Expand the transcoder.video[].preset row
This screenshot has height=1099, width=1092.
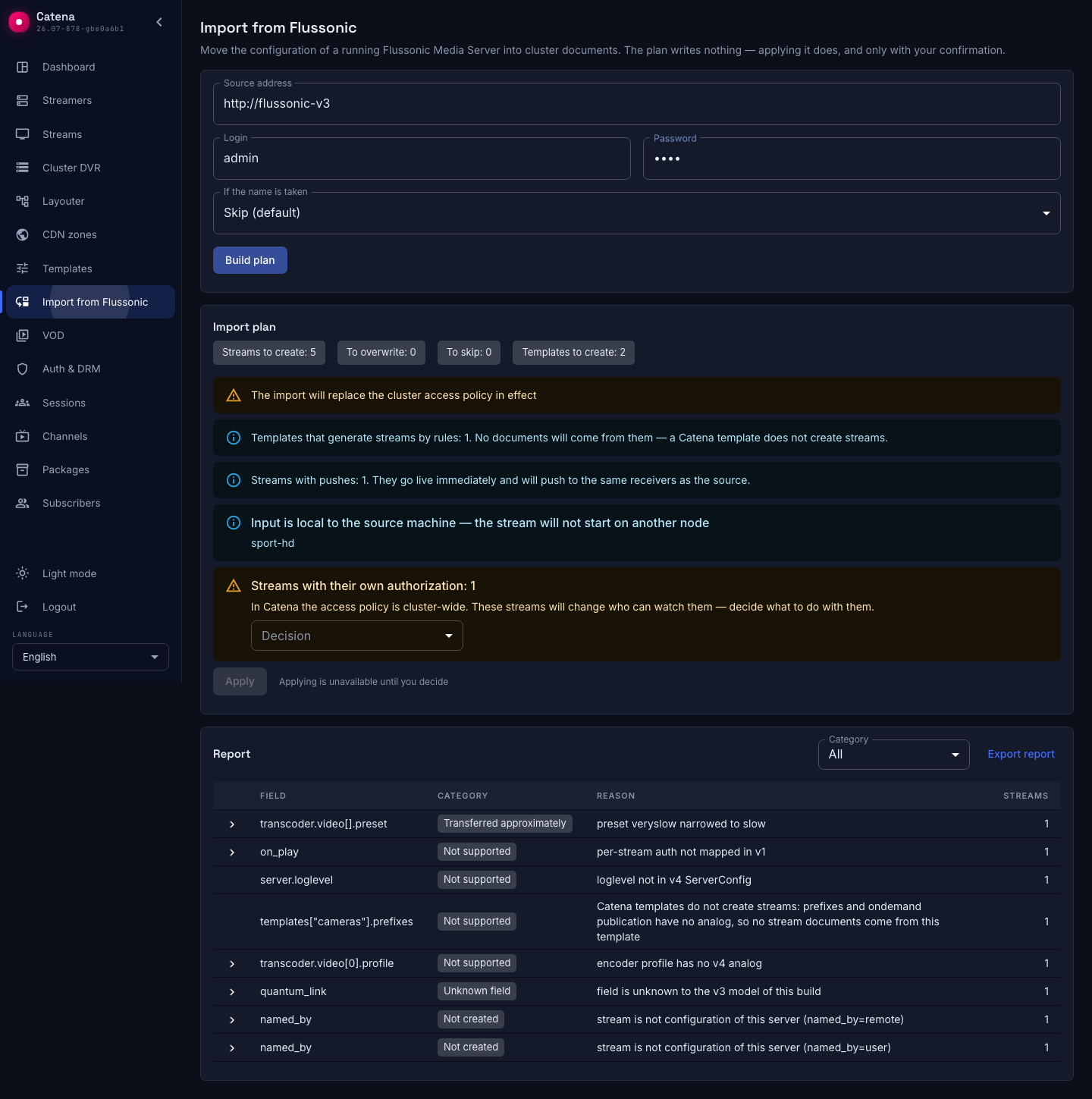pos(232,824)
